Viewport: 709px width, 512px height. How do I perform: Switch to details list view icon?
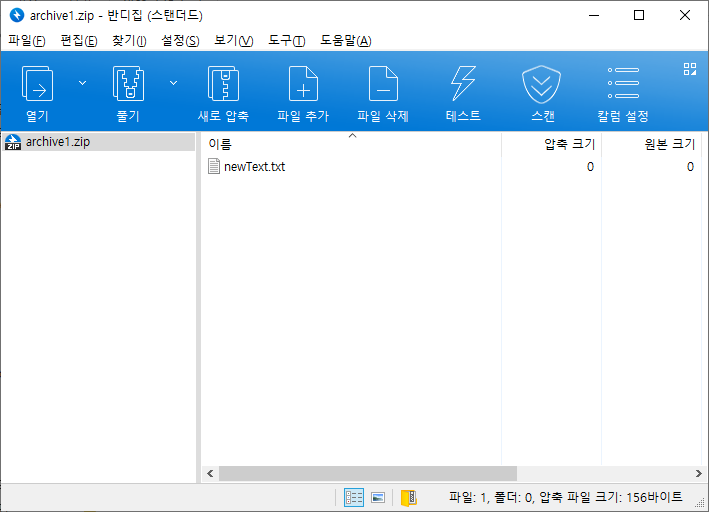(x=354, y=498)
